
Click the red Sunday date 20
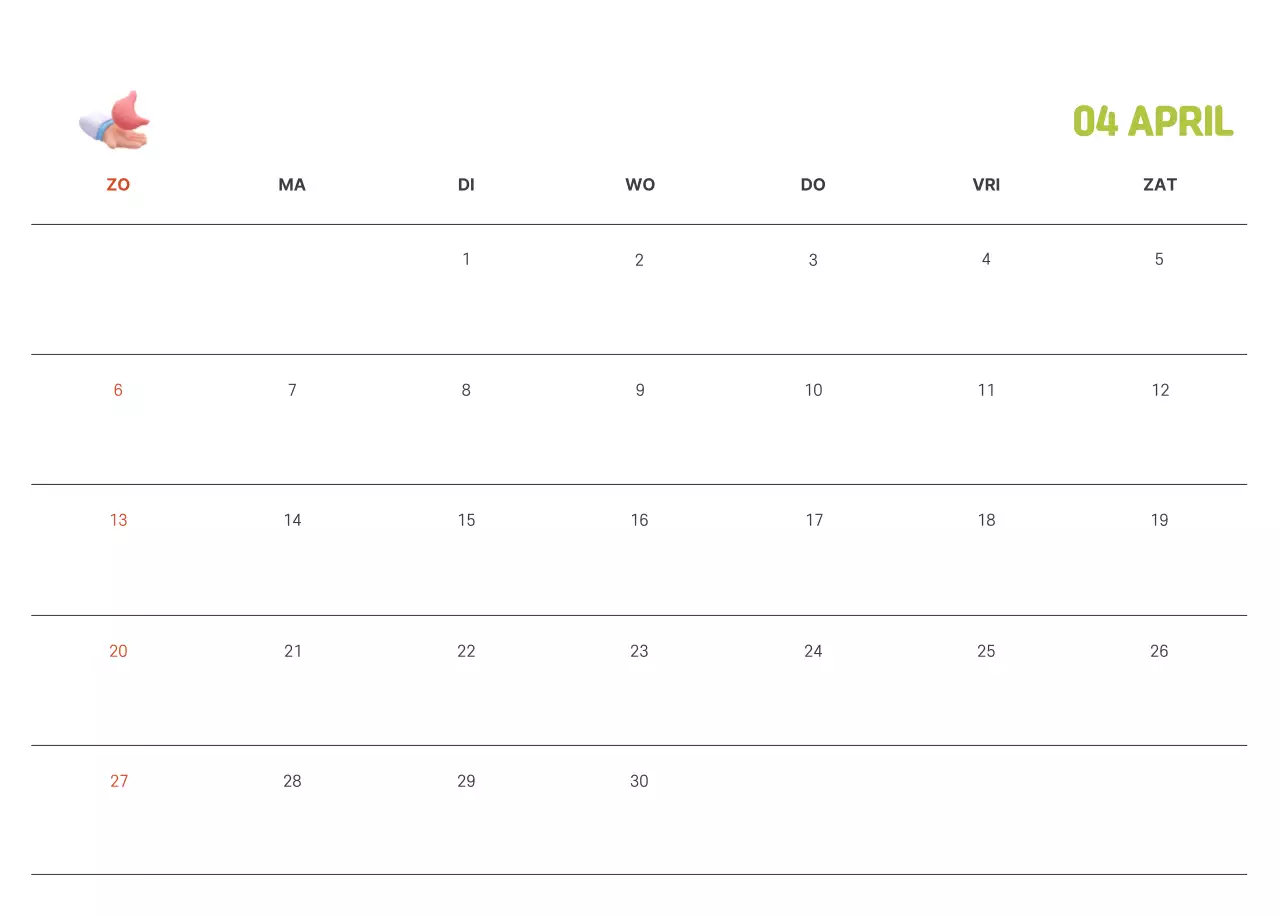click(118, 651)
